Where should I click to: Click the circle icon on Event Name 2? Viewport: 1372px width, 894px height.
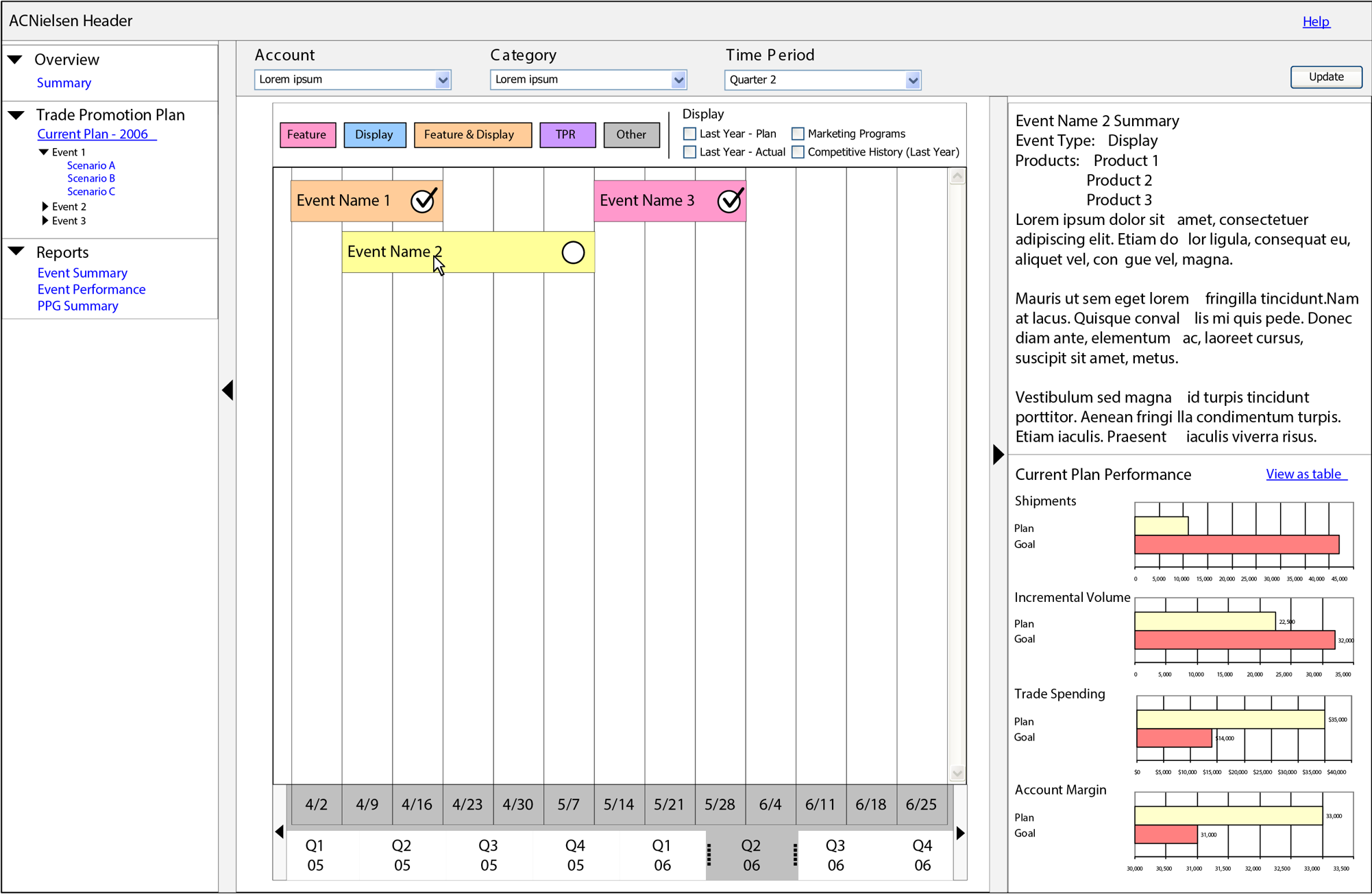[x=572, y=252]
